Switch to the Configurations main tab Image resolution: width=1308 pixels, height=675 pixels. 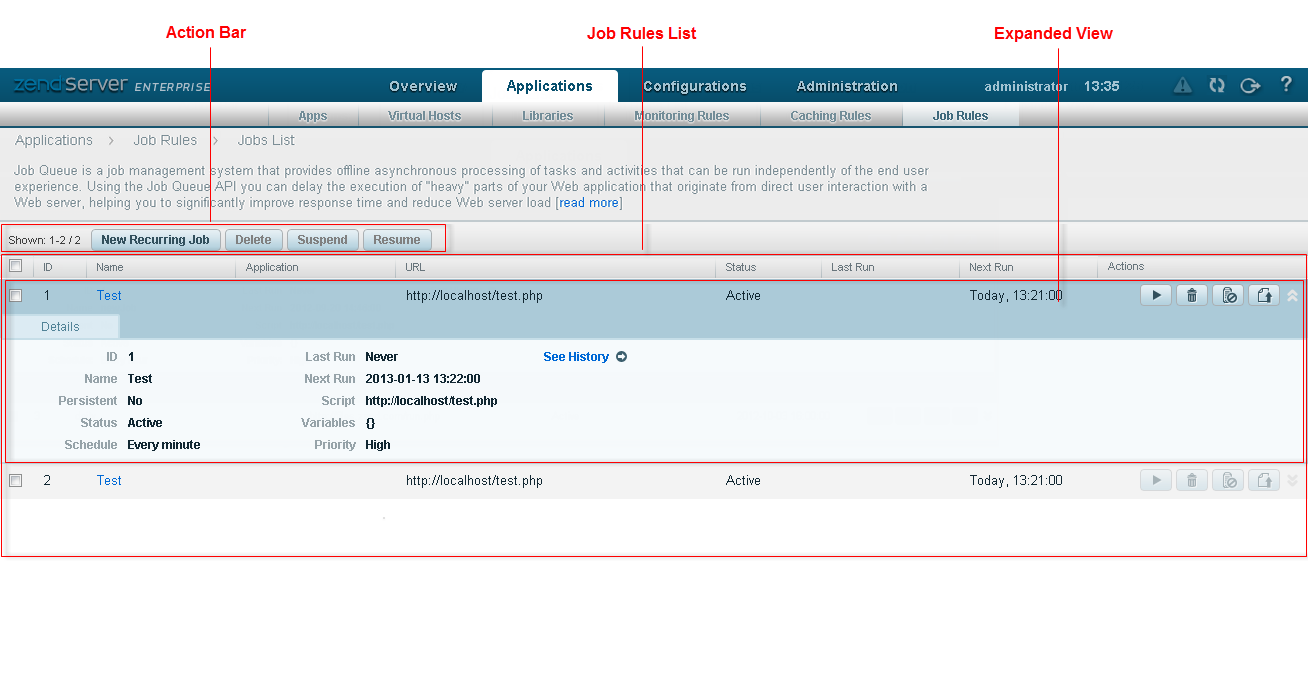(x=695, y=86)
